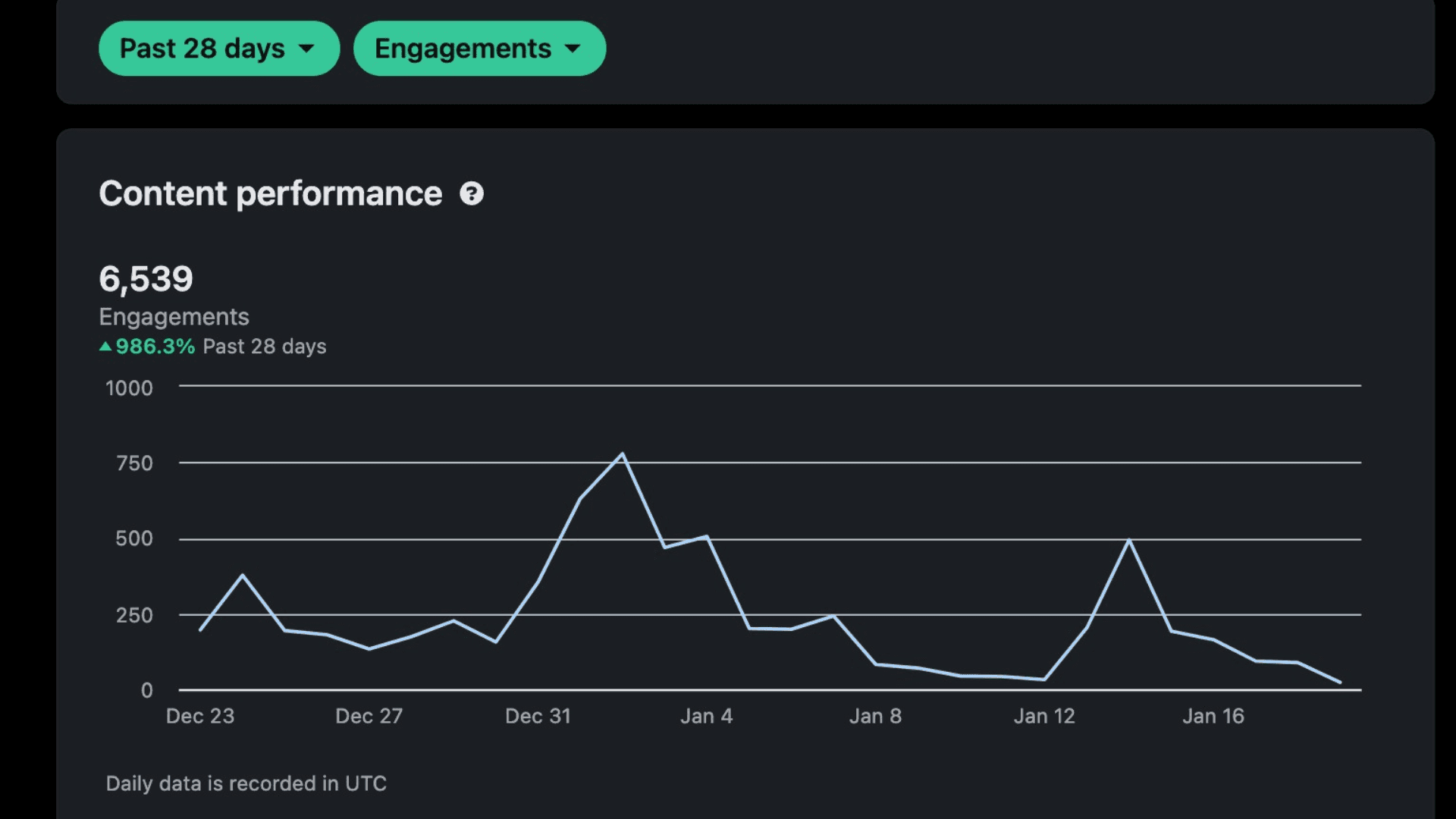Select the Jan 4 axis label
1456x819 pixels.
707,716
